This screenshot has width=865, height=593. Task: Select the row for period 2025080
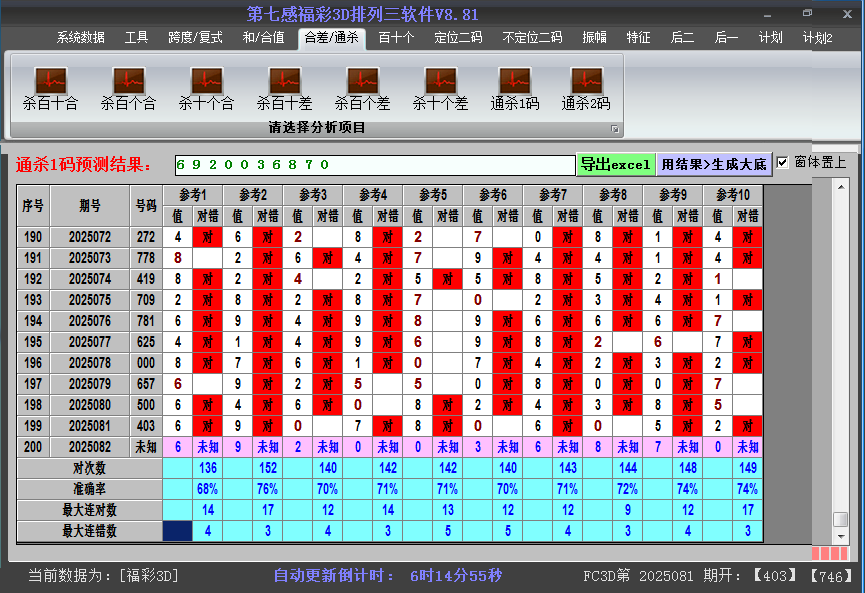(x=390, y=405)
